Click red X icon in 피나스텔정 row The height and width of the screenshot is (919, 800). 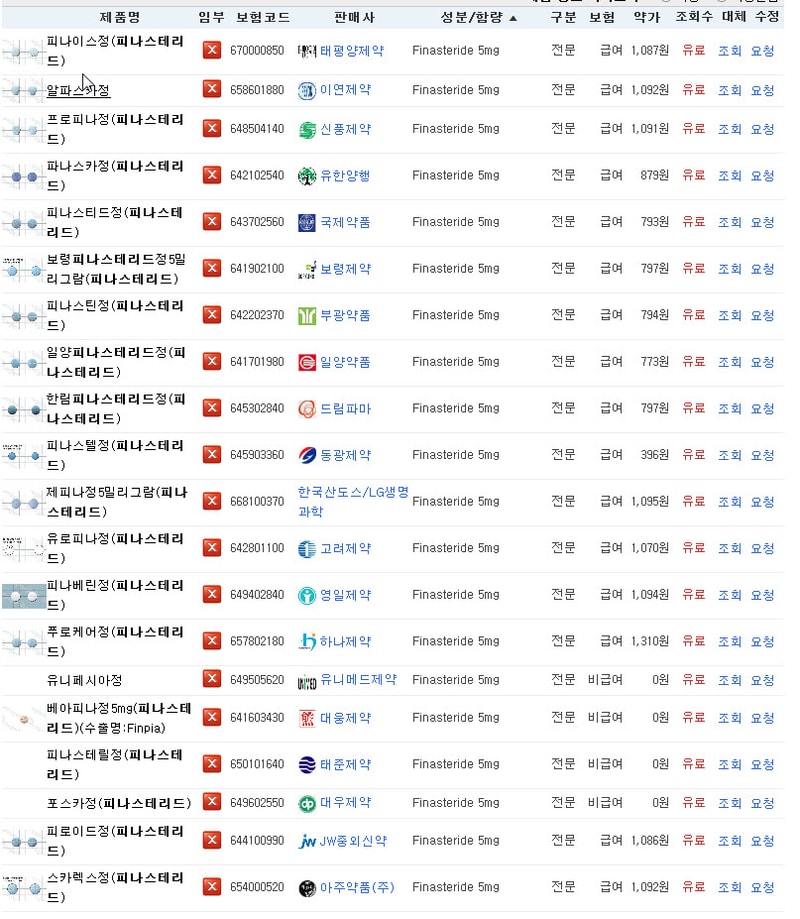[x=212, y=455]
